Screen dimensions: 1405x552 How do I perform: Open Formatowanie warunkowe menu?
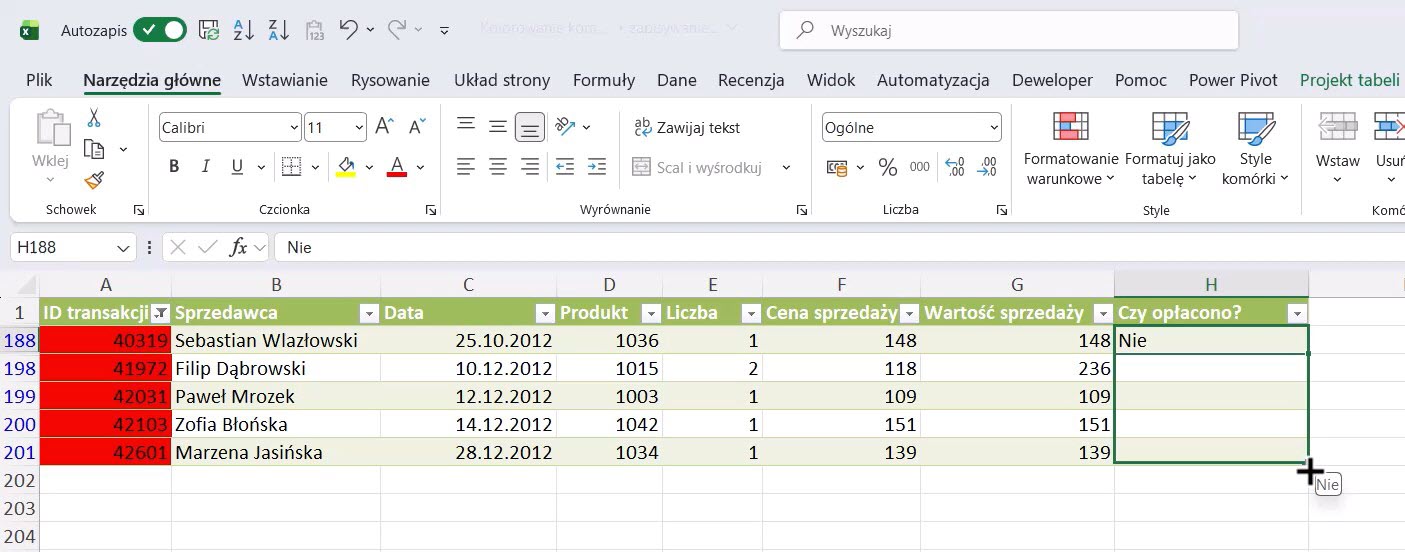pos(1070,148)
